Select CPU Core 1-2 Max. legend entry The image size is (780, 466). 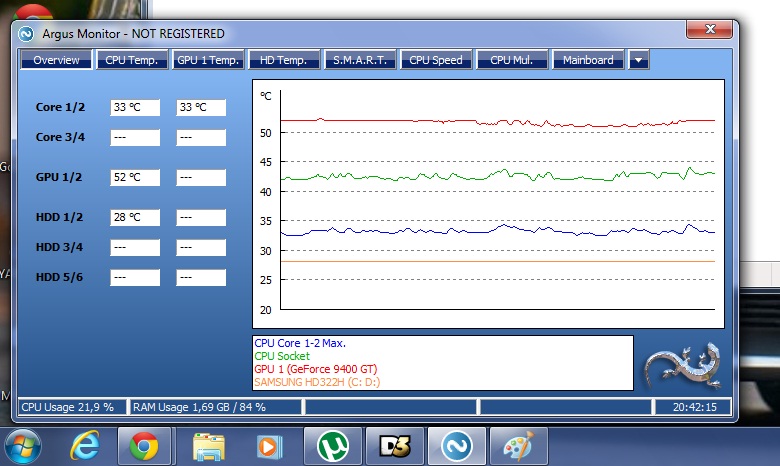click(300, 343)
